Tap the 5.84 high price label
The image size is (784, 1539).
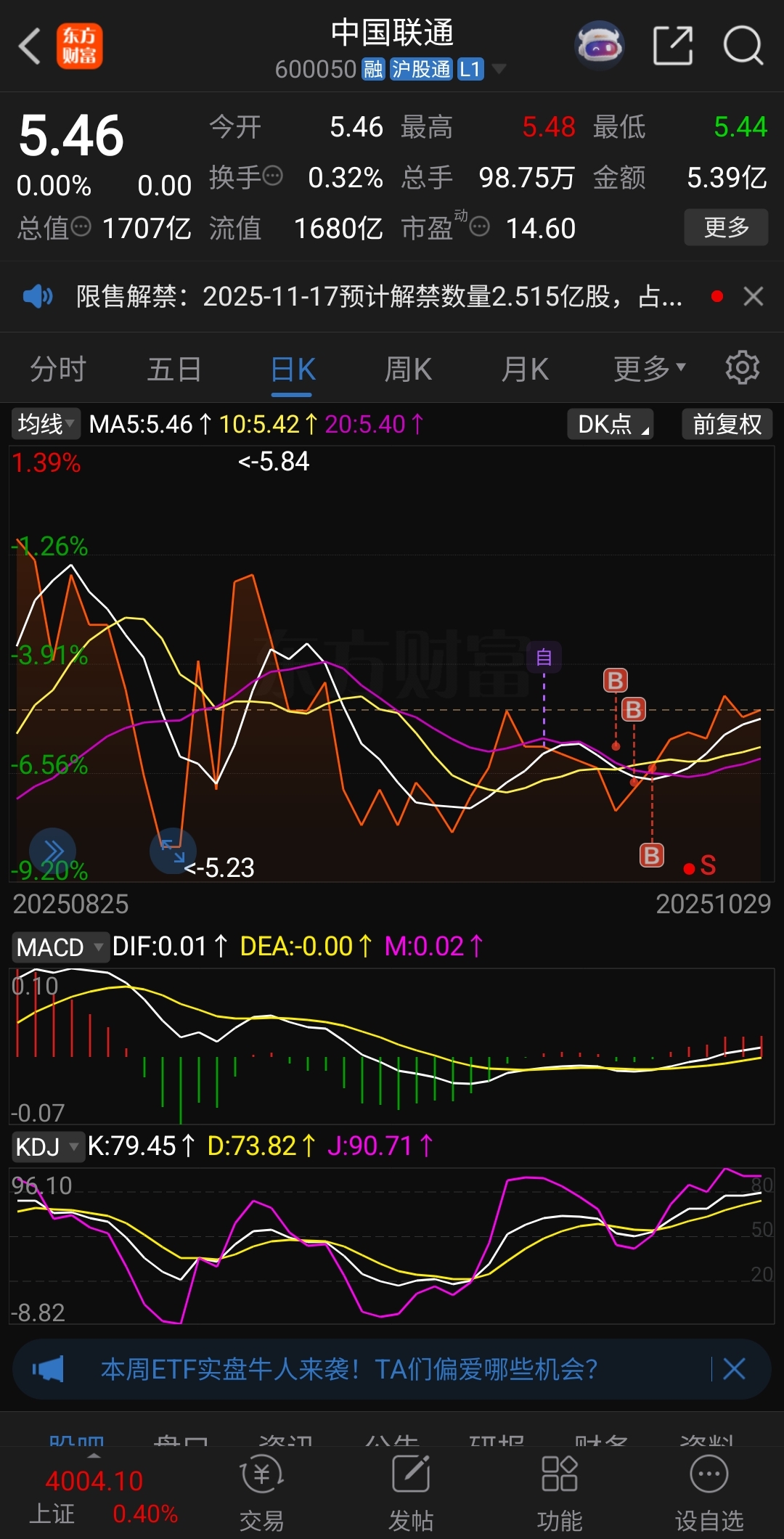click(274, 461)
